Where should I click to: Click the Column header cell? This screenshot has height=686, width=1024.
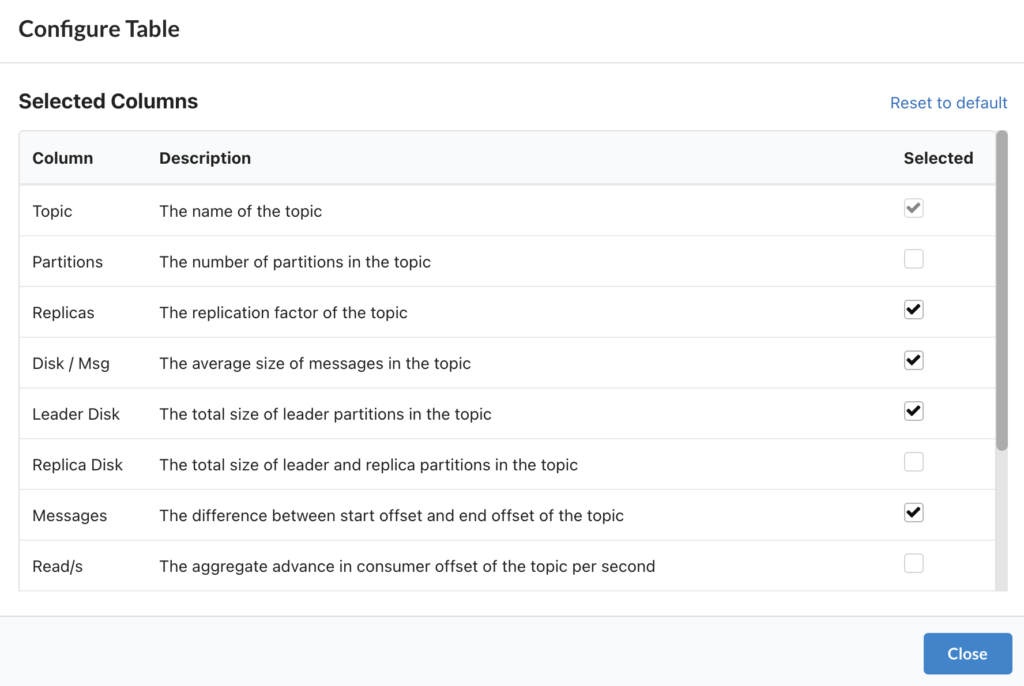(x=63, y=158)
